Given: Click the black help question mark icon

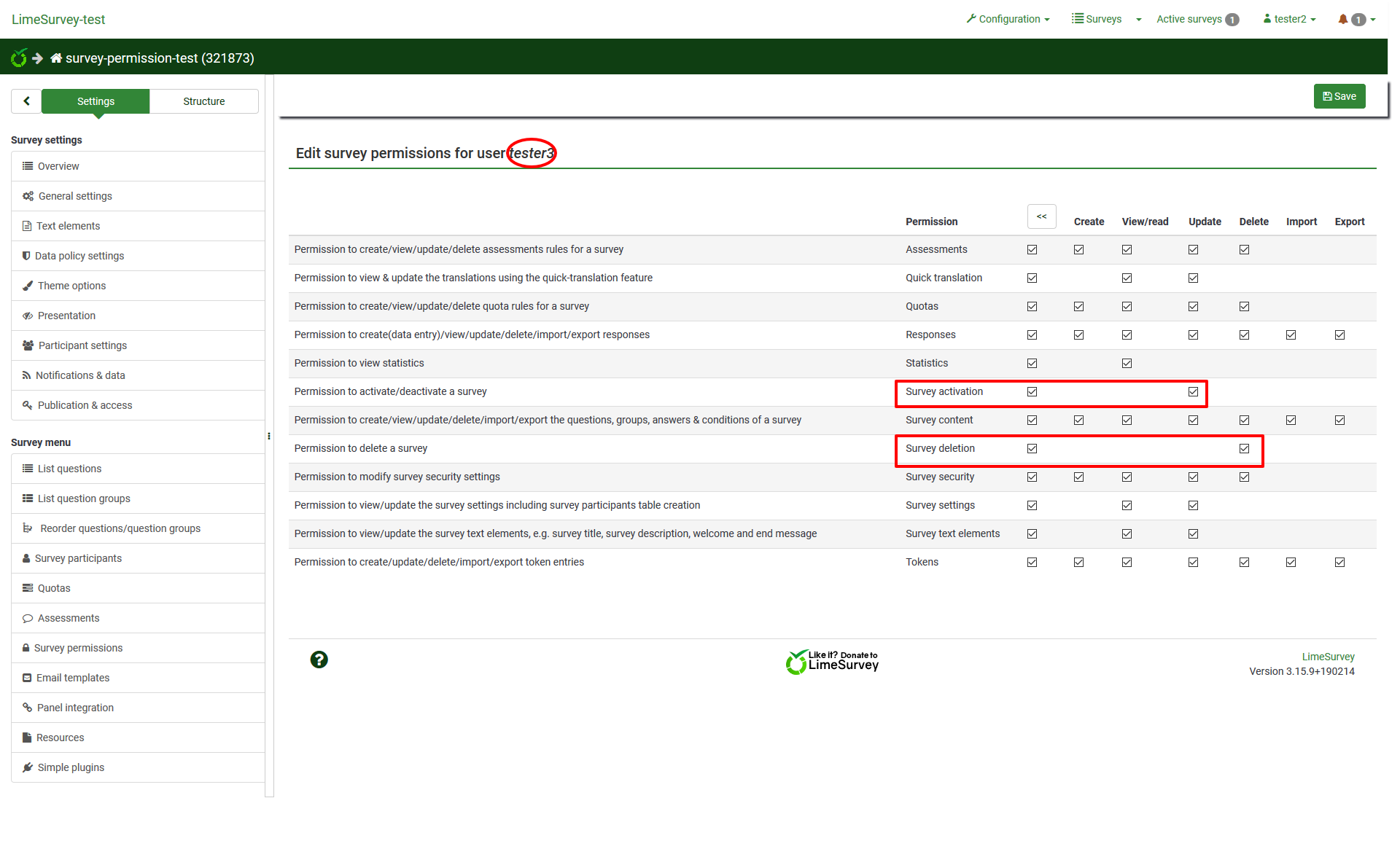Looking at the screenshot, I should (319, 660).
